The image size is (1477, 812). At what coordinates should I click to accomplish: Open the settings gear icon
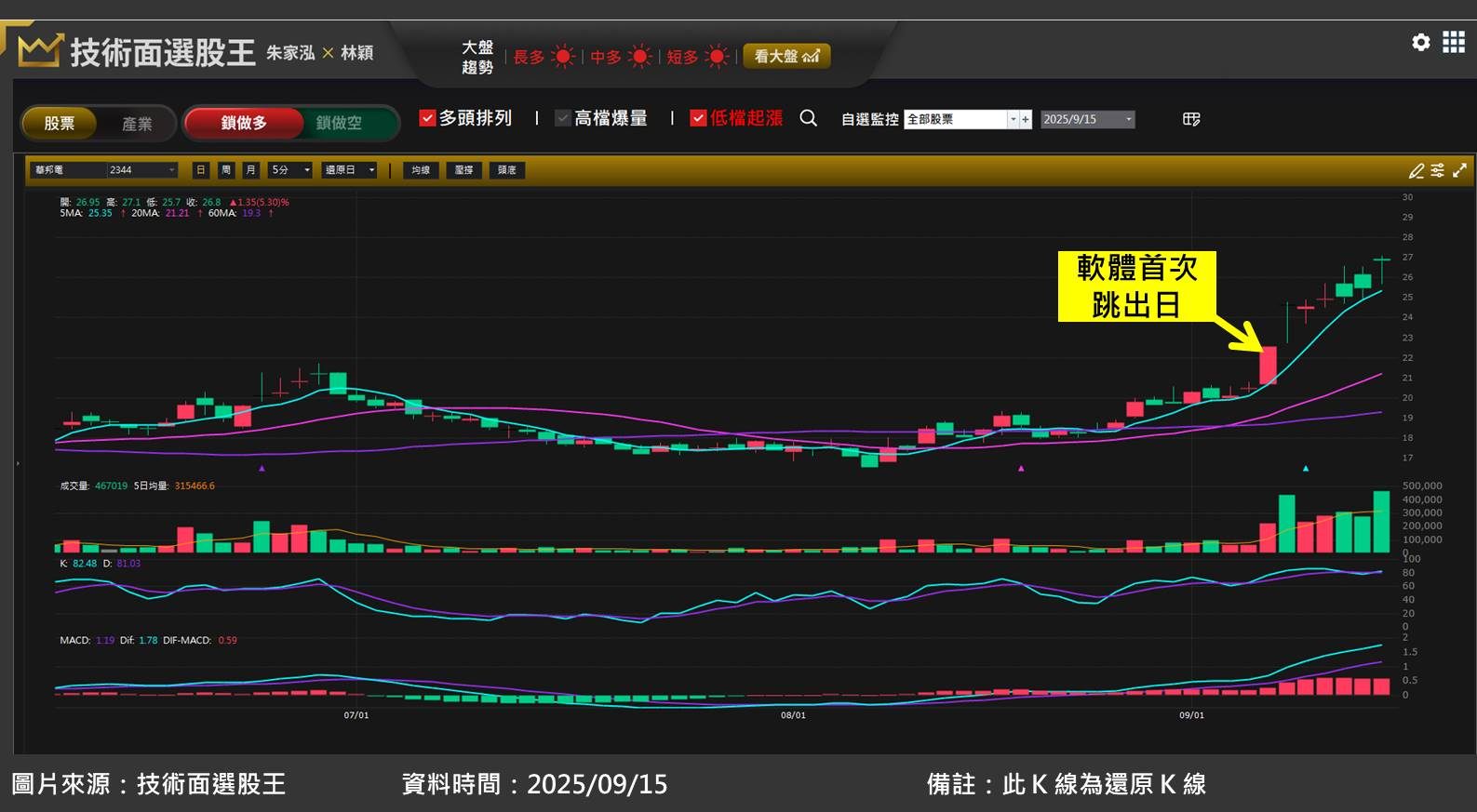tap(1420, 42)
